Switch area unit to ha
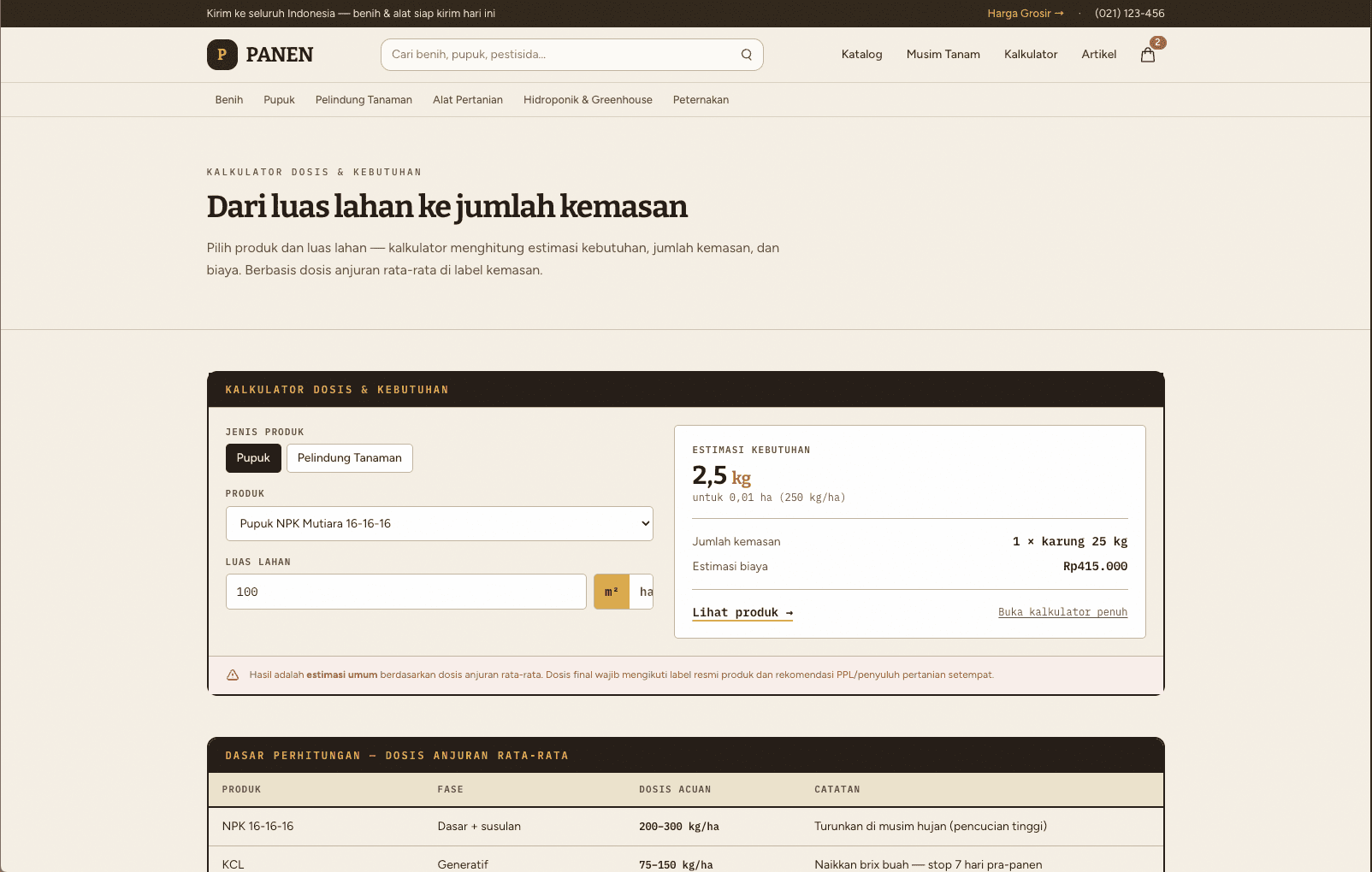 click(x=643, y=592)
